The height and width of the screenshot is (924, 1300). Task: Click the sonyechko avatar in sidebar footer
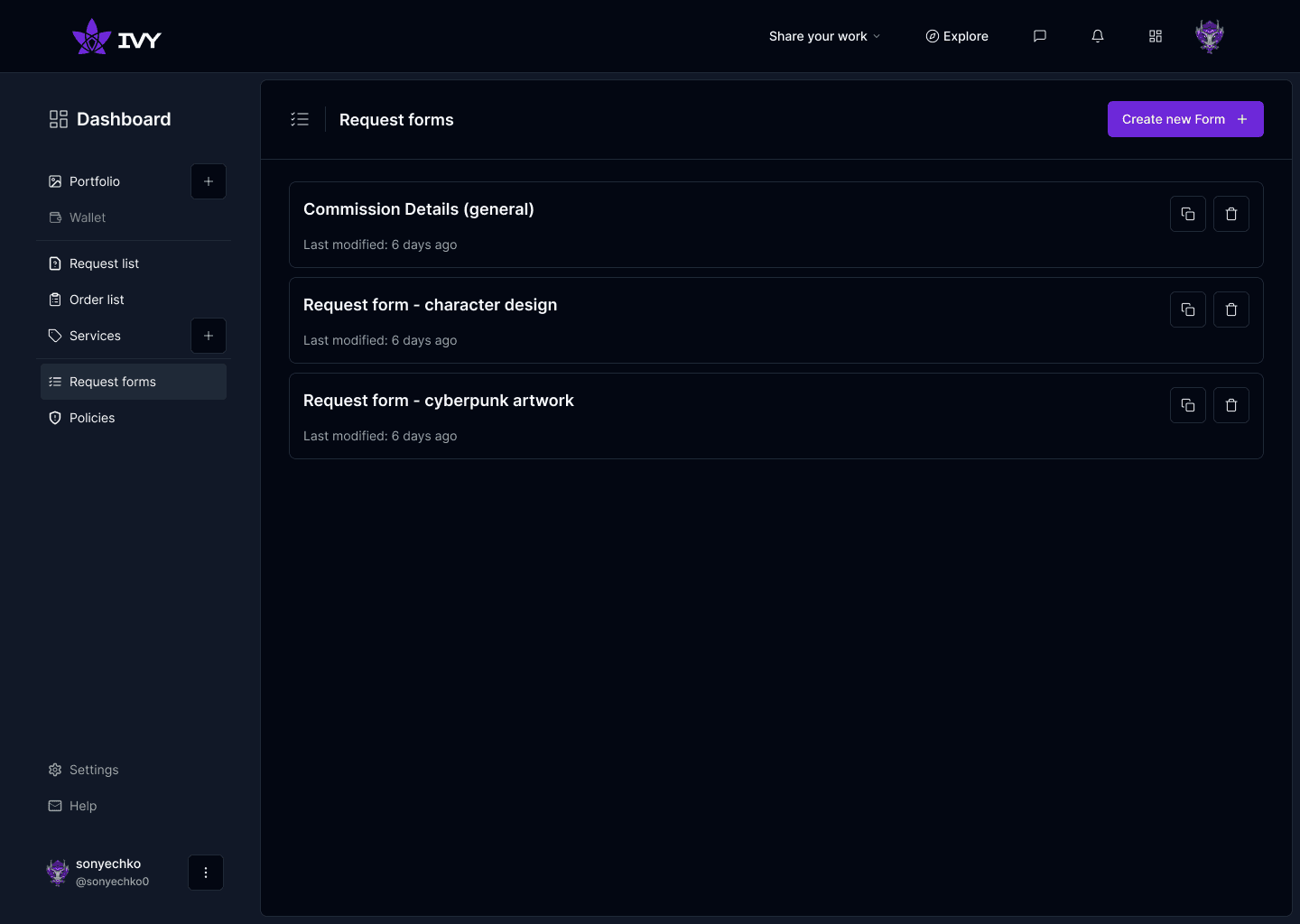pos(58,873)
